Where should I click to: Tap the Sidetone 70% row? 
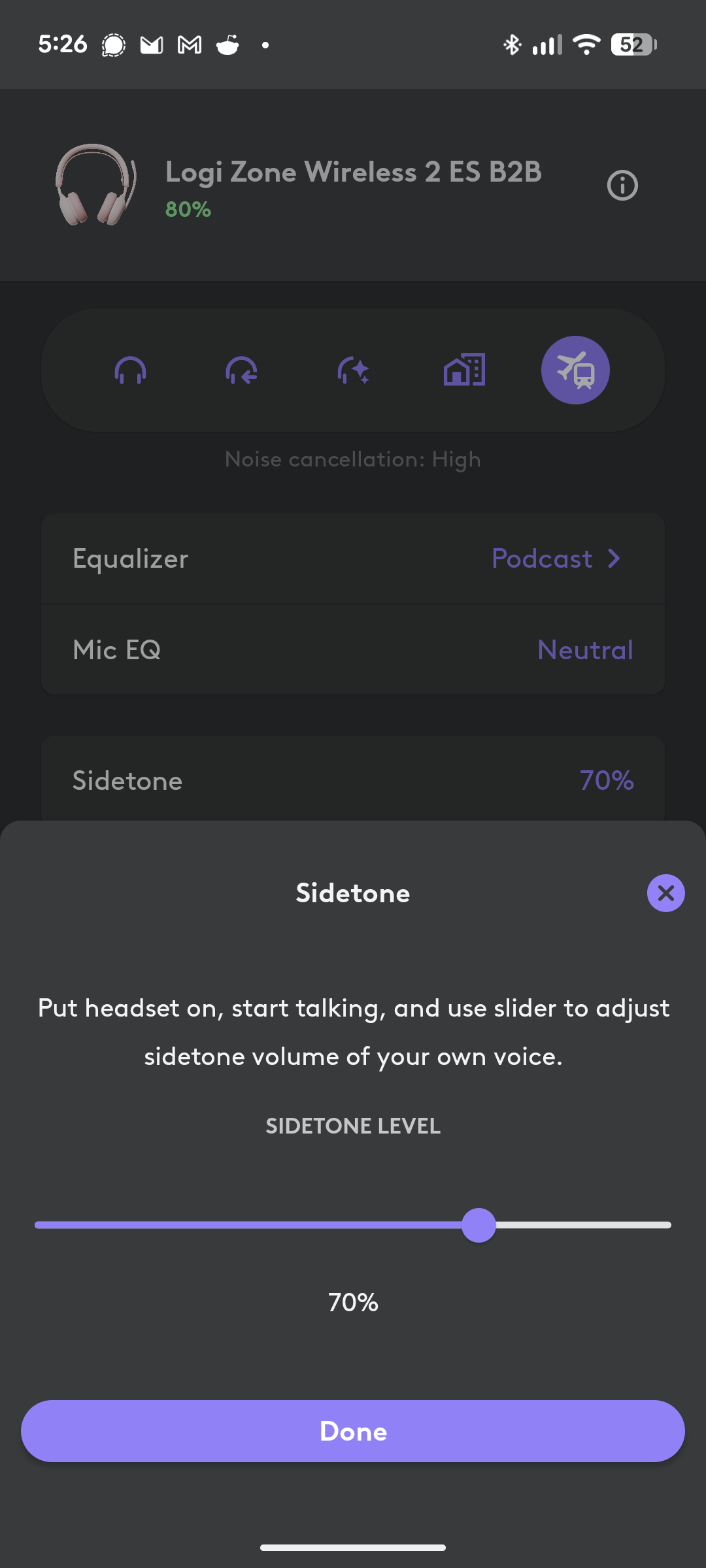(x=353, y=780)
